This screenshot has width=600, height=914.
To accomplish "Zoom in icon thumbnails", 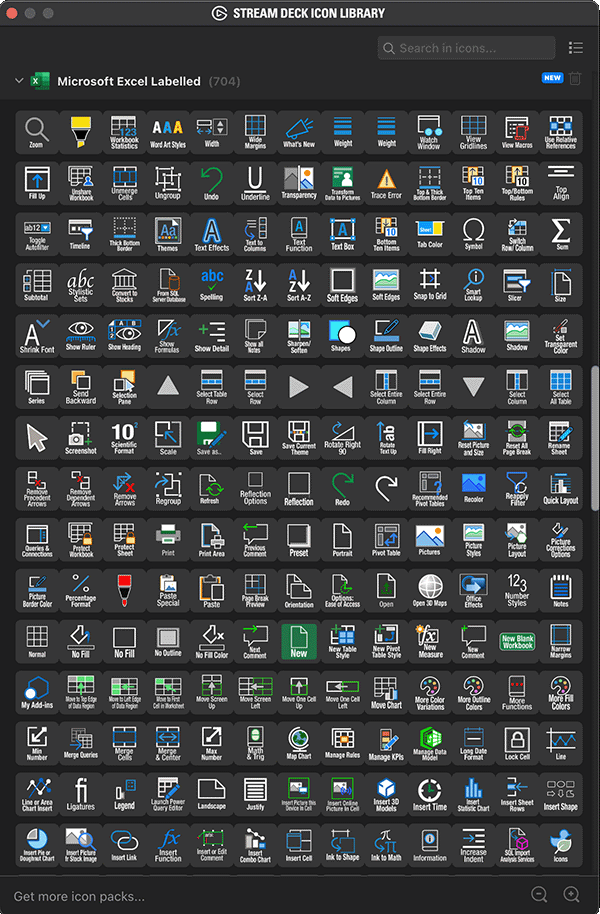I will click(x=571, y=894).
